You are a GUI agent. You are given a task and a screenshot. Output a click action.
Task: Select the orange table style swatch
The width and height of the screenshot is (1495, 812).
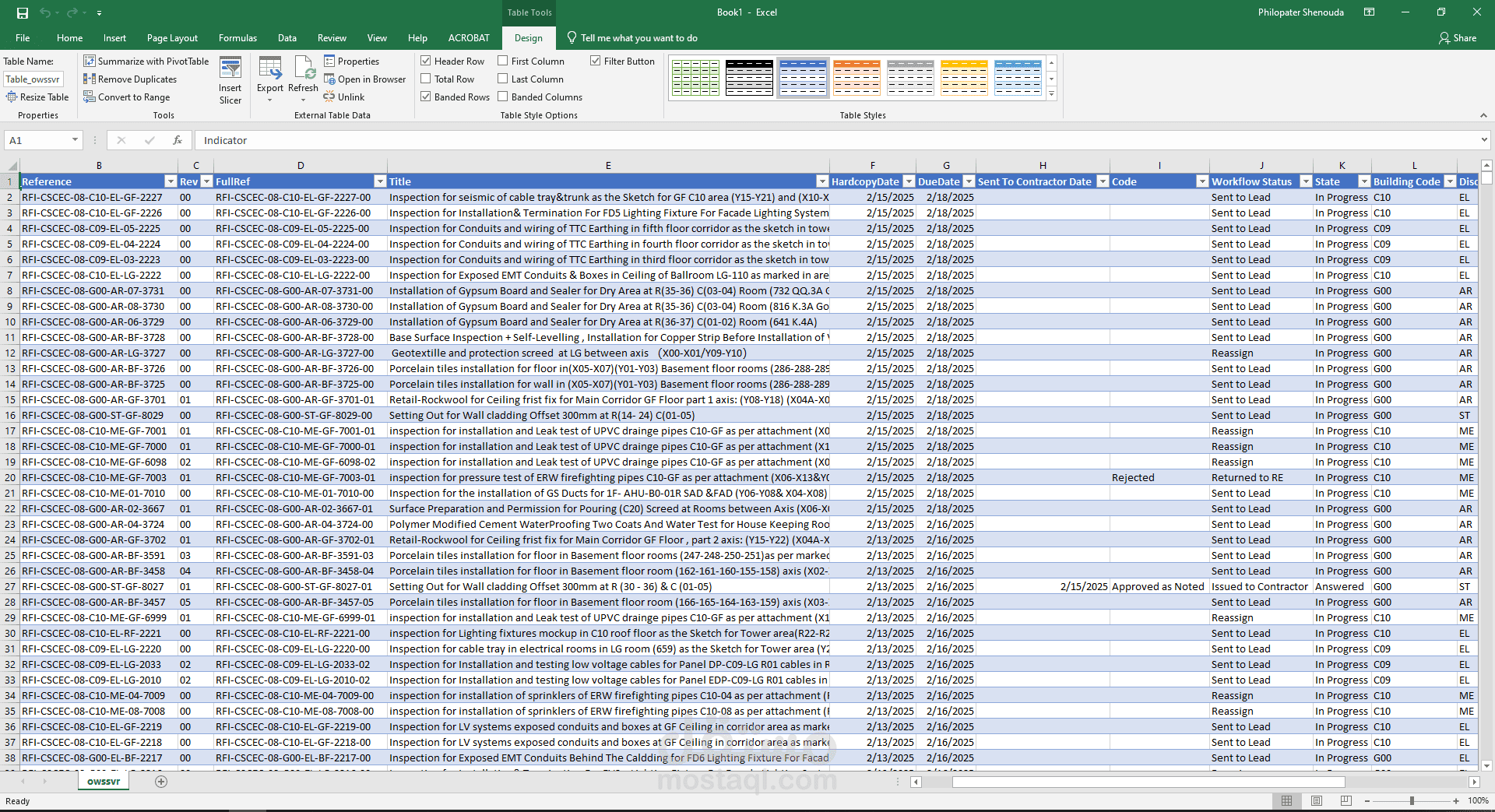[857, 77]
